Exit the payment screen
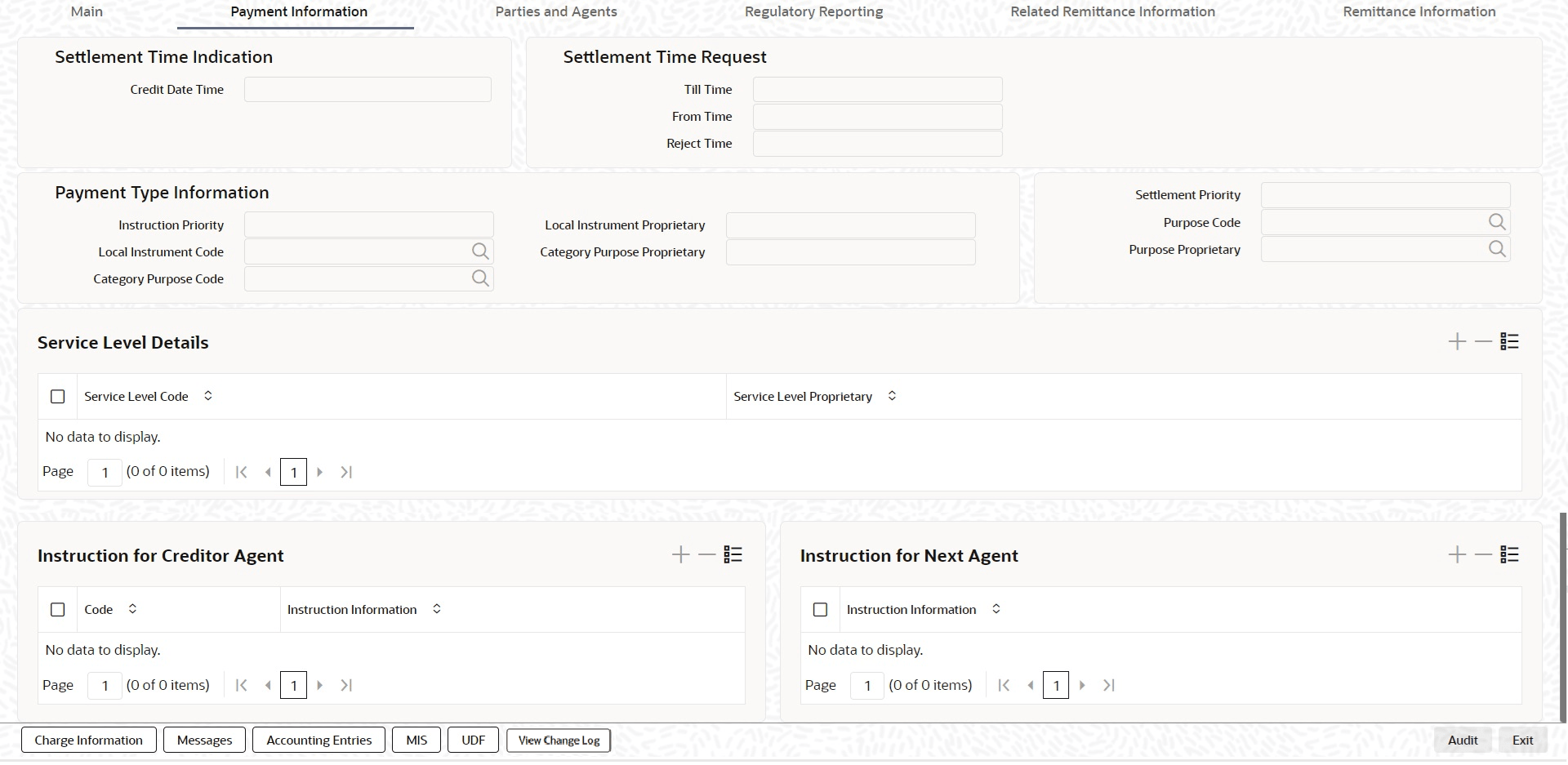The image size is (1568, 765). click(x=1523, y=741)
